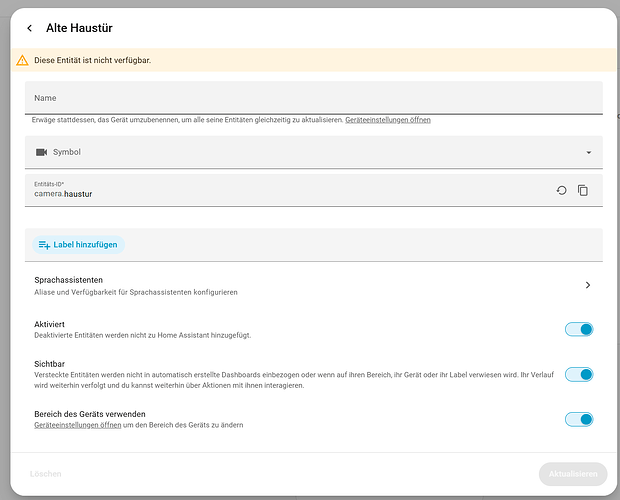The image size is (620, 500).
Task: Go back using the arrow beside Alte Haustür
Action: pos(30,28)
